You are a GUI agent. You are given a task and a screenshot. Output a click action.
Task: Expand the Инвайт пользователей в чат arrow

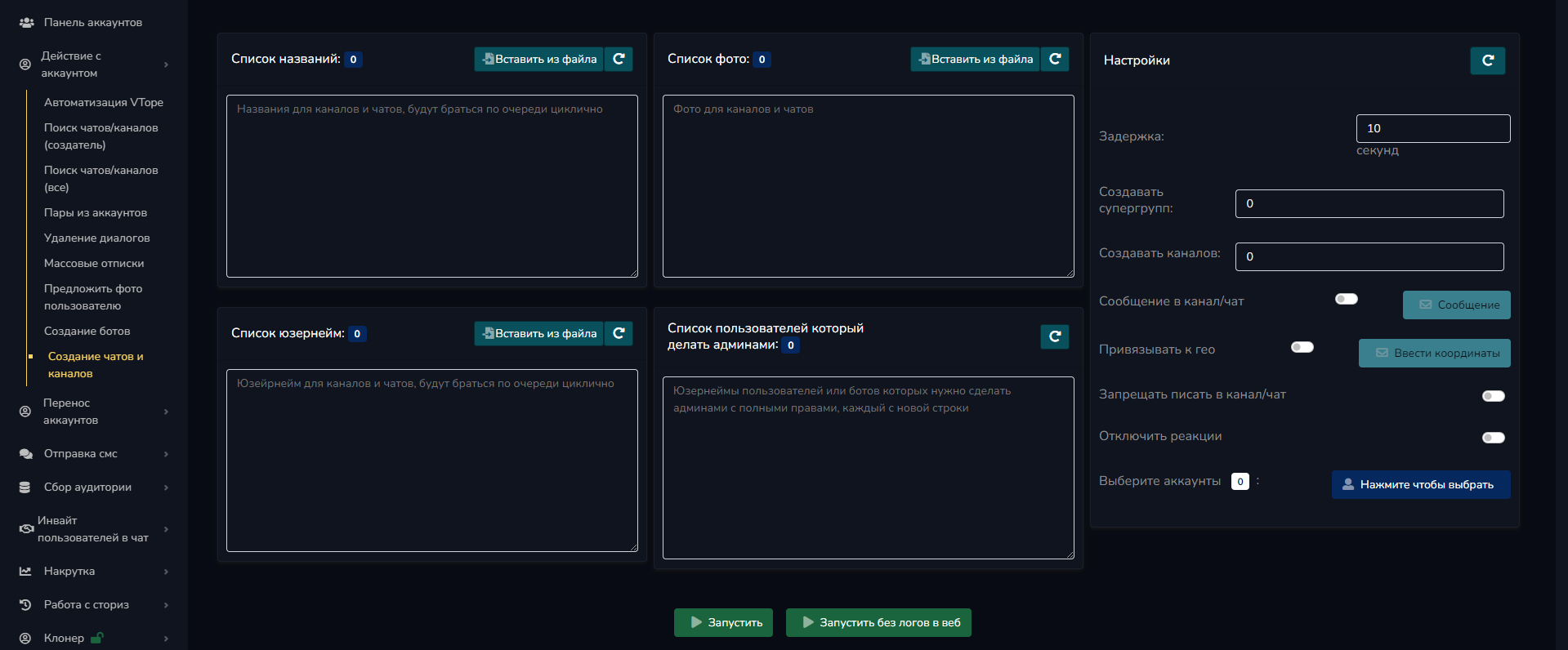(x=167, y=529)
